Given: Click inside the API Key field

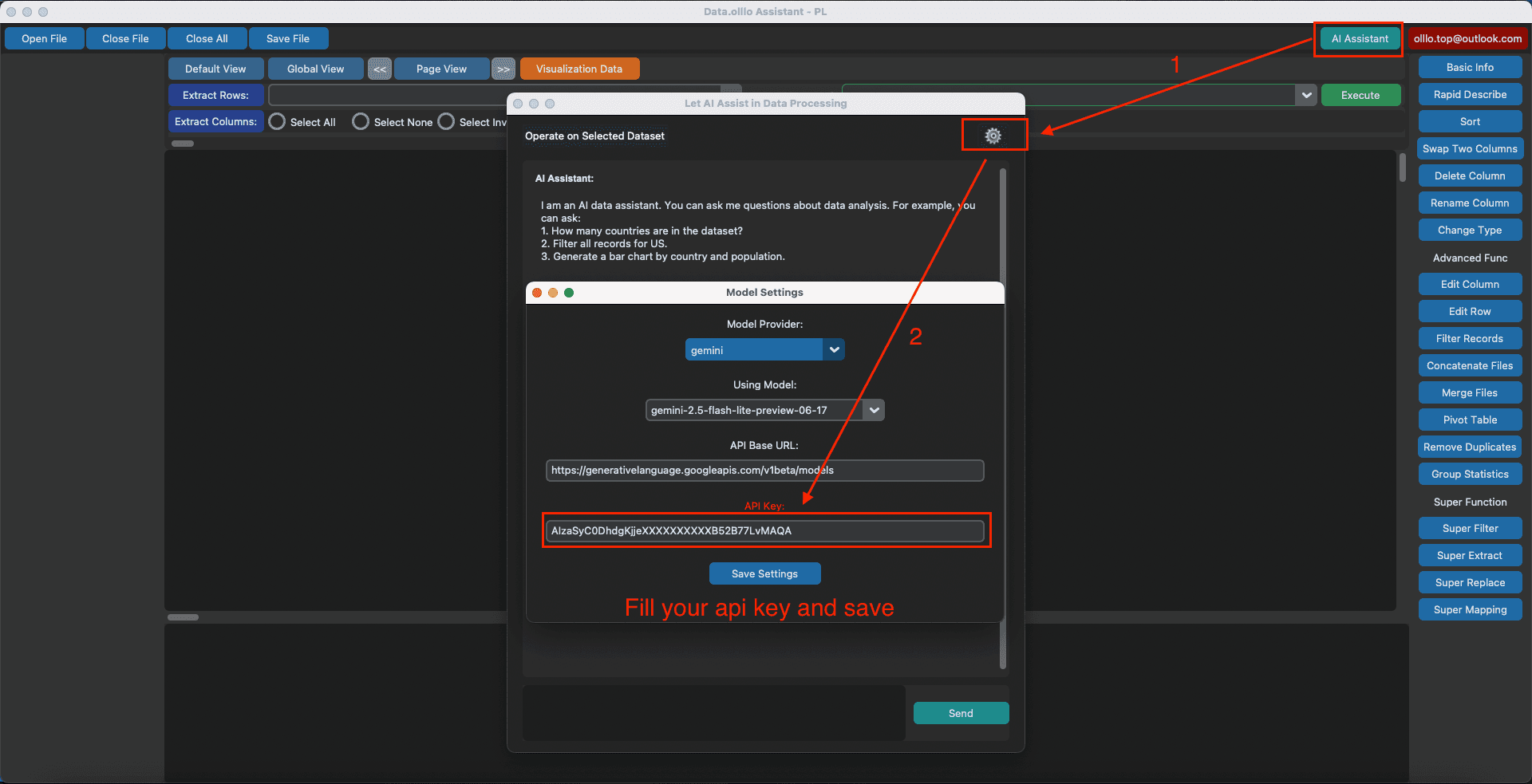Looking at the screenshot, I should pyautogui.click(x=764, y=530).
